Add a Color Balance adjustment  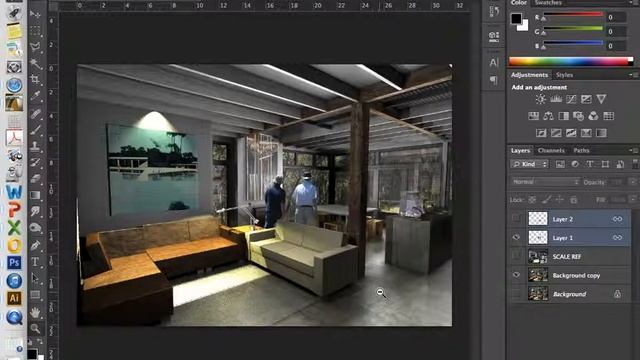click(549, 116)
